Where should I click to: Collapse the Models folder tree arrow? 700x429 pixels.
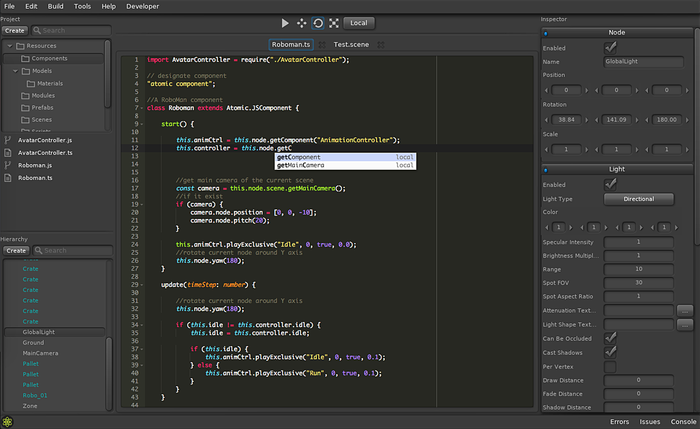(17, 72)
